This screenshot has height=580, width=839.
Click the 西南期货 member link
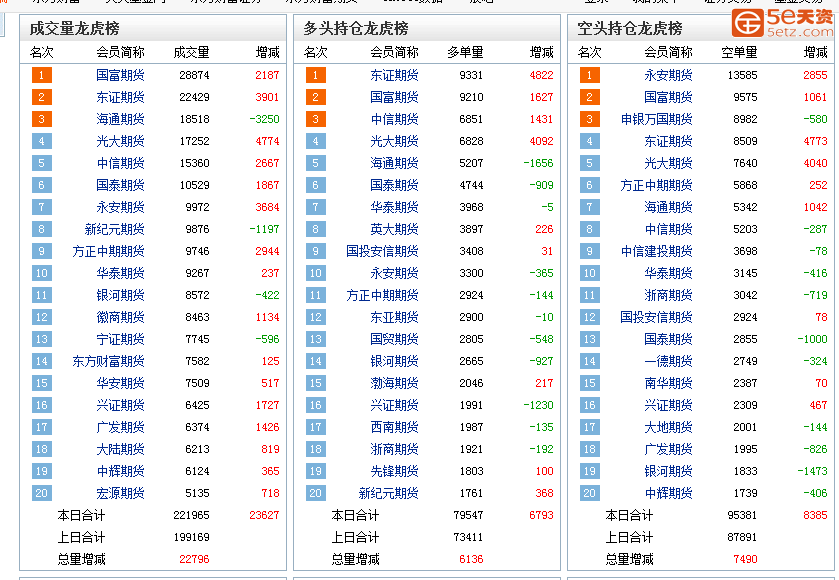(394, 427)
